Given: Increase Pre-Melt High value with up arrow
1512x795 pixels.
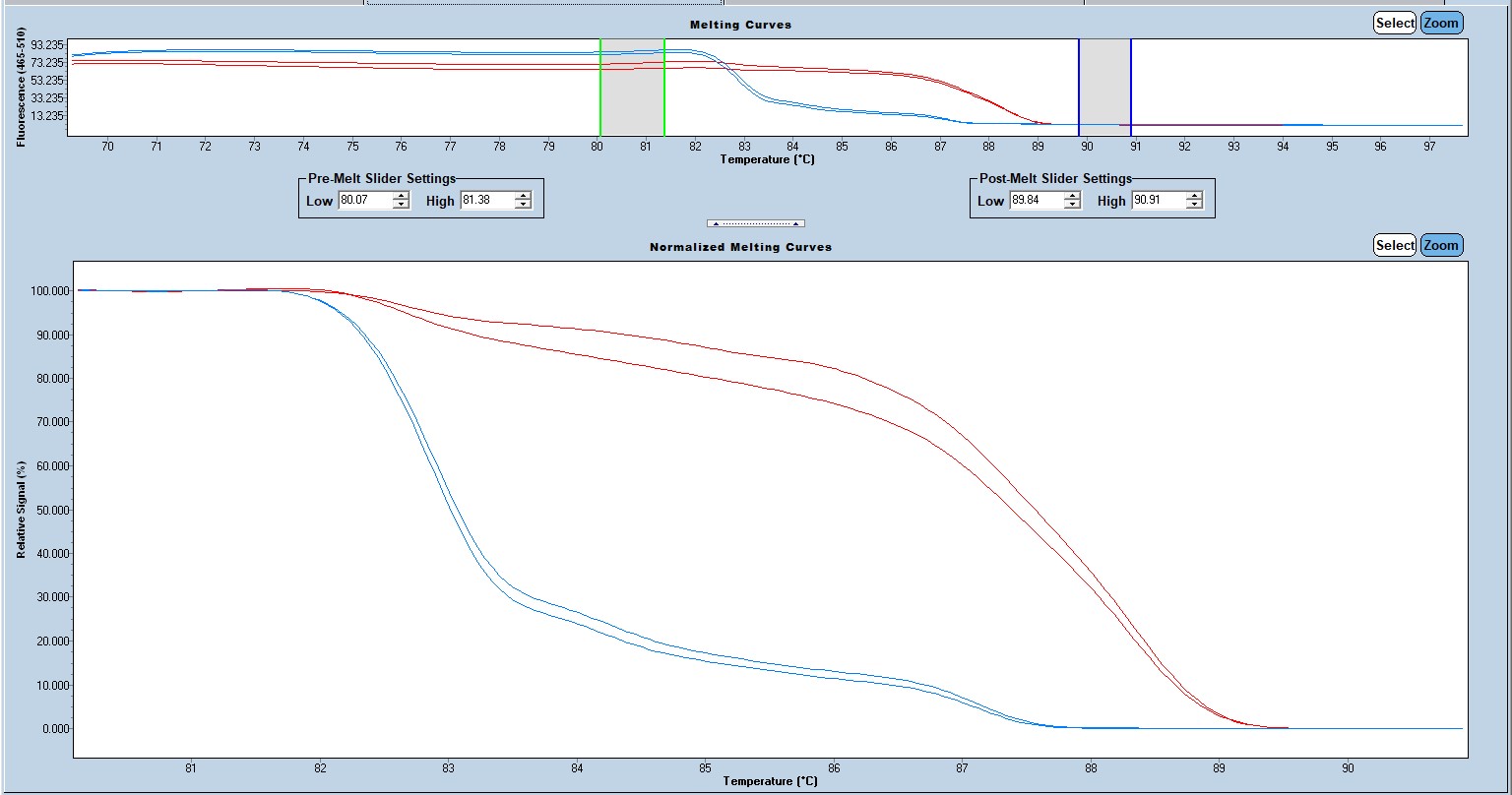Looking at the screenshot, I should click(523, 196).
